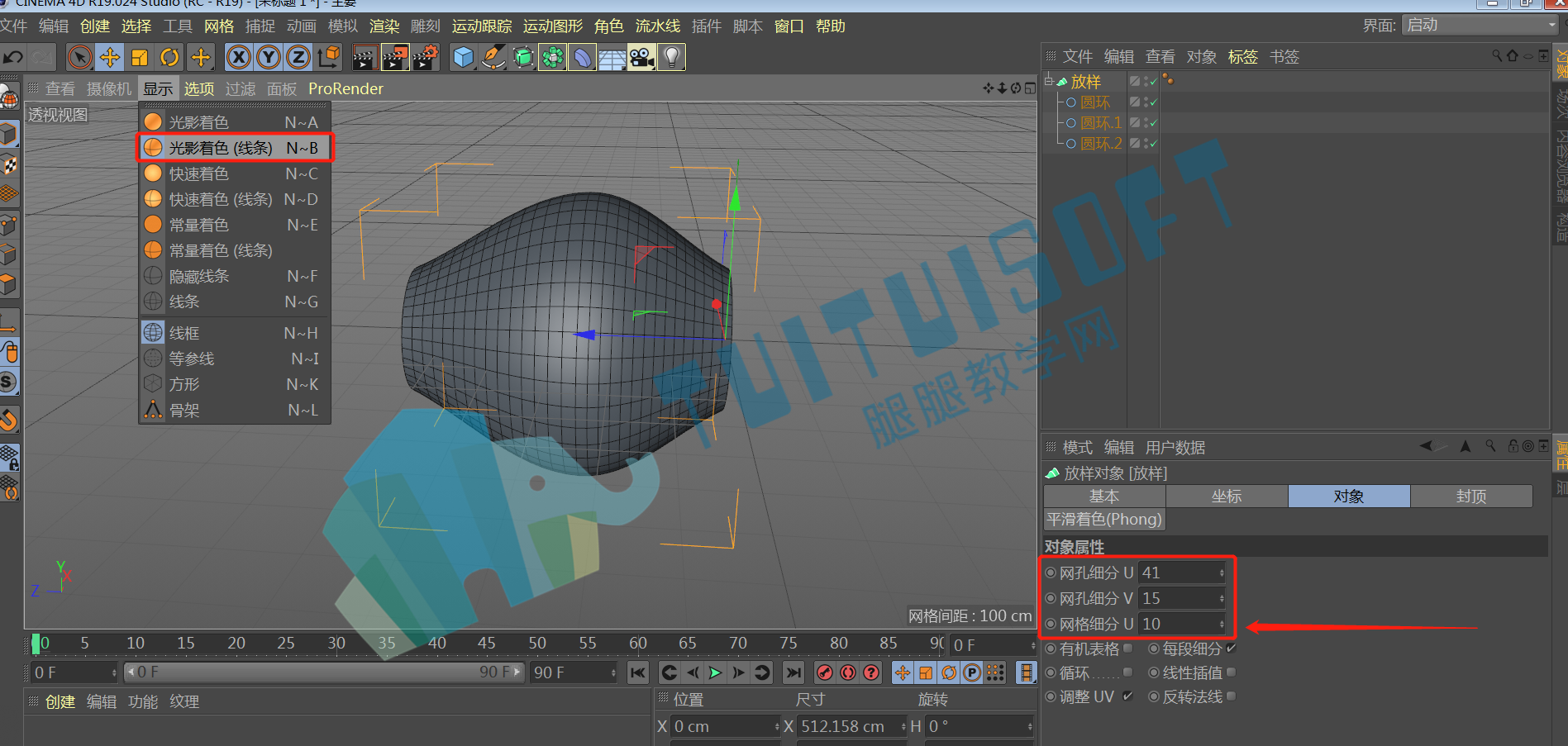Open the Render Settings clapperboard icon
Screen dimensions: 1568x746
[x=426, y=57]
